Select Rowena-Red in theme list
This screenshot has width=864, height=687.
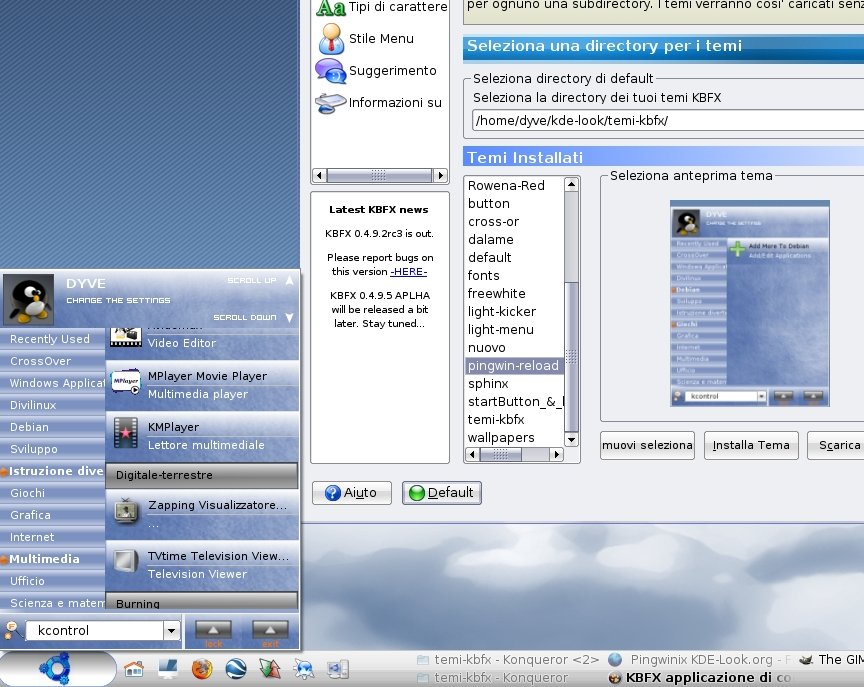(x=506, y=186)
